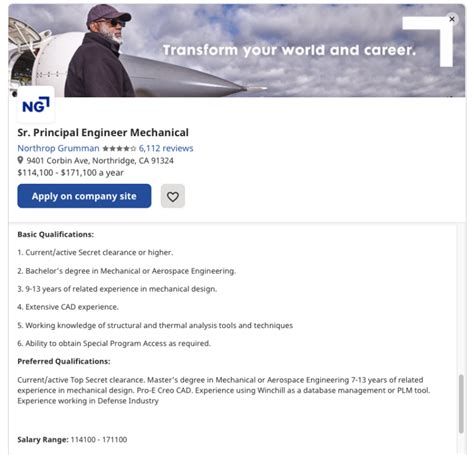Click the Basic Qualifications heading

(56, 234)
